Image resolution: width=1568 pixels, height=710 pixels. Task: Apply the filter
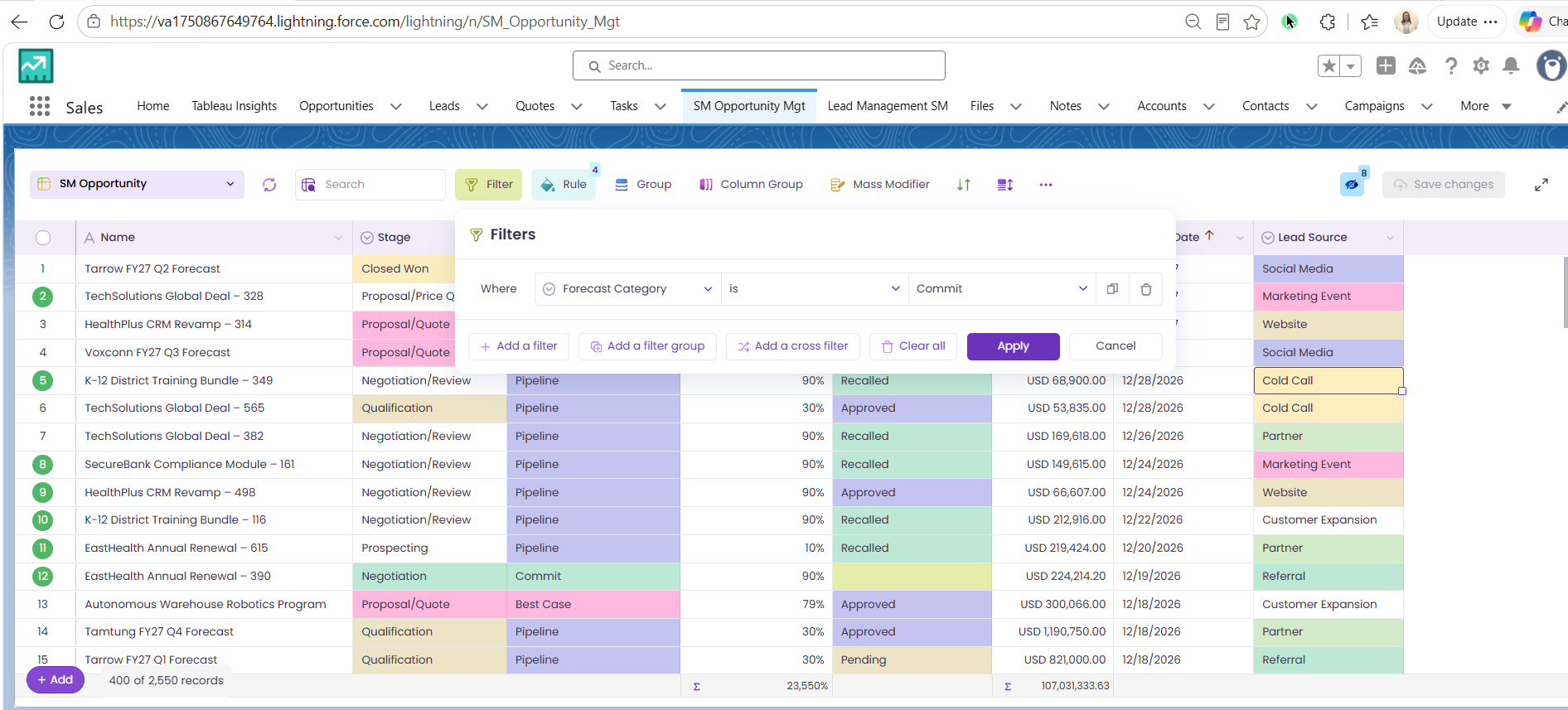(x=1013, y=346)
